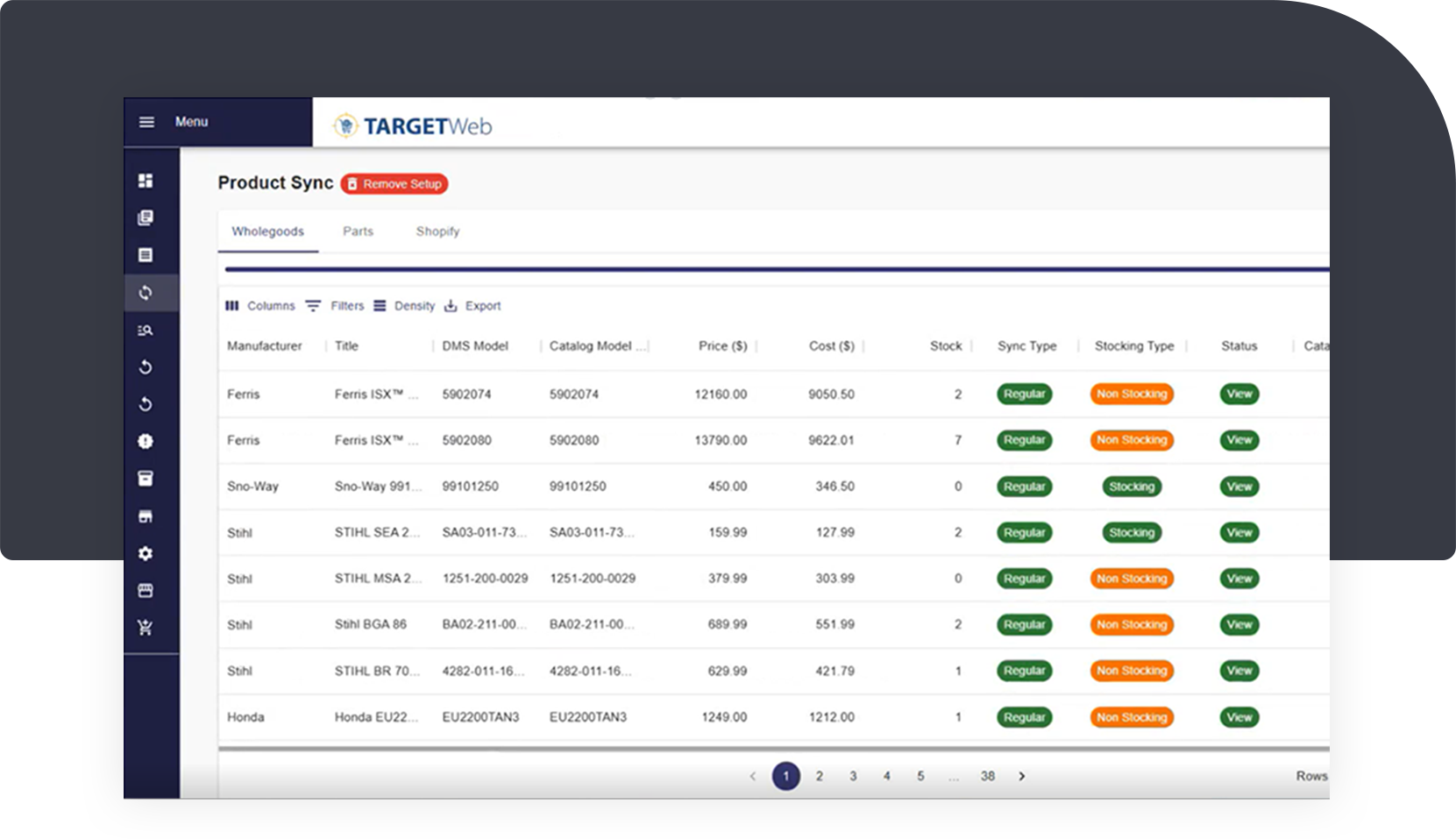The height and width of the screenshot is (839, 1456).
Task: Click the Remove Setup button
Action: point(394,184)
